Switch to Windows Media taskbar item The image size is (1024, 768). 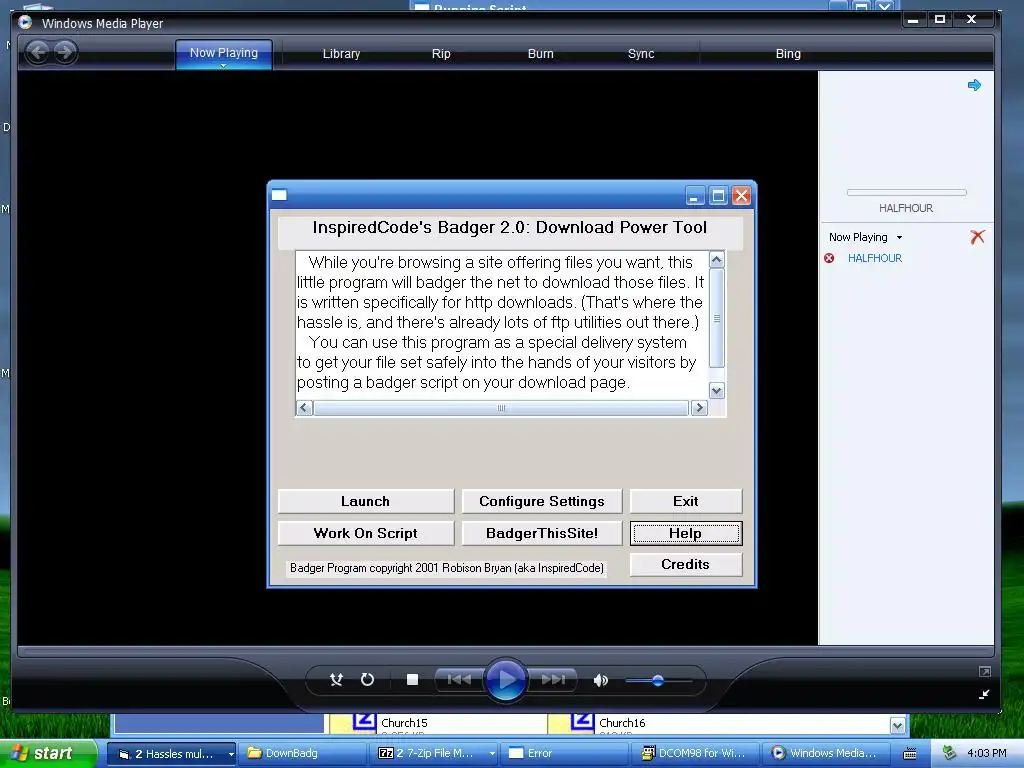pos(826,754)
